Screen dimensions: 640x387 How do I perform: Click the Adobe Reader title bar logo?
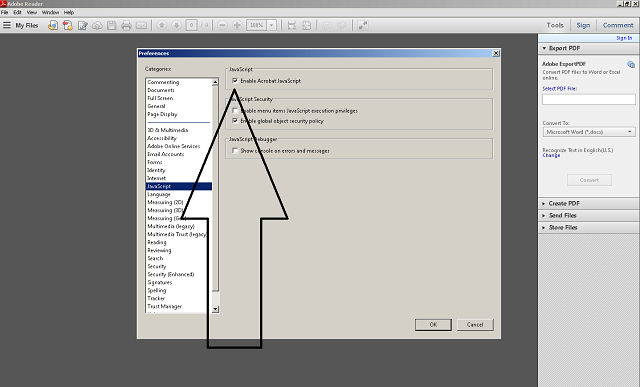tap(3, 4)
